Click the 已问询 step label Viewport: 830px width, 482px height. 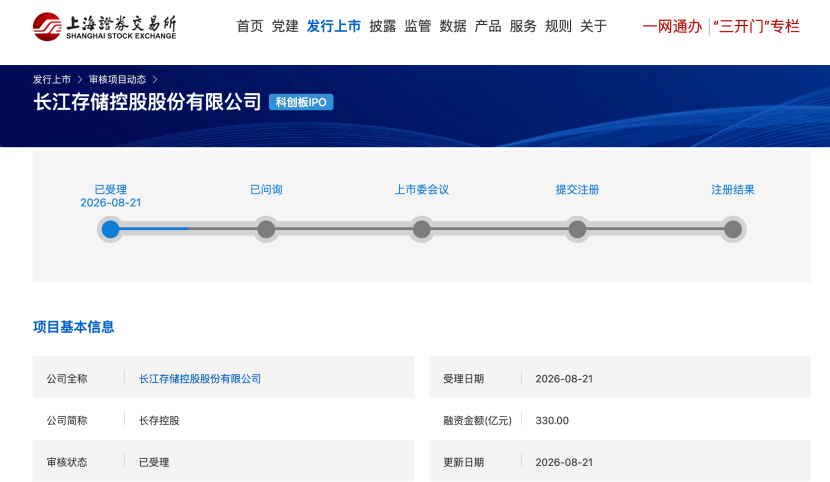point(266,189)
